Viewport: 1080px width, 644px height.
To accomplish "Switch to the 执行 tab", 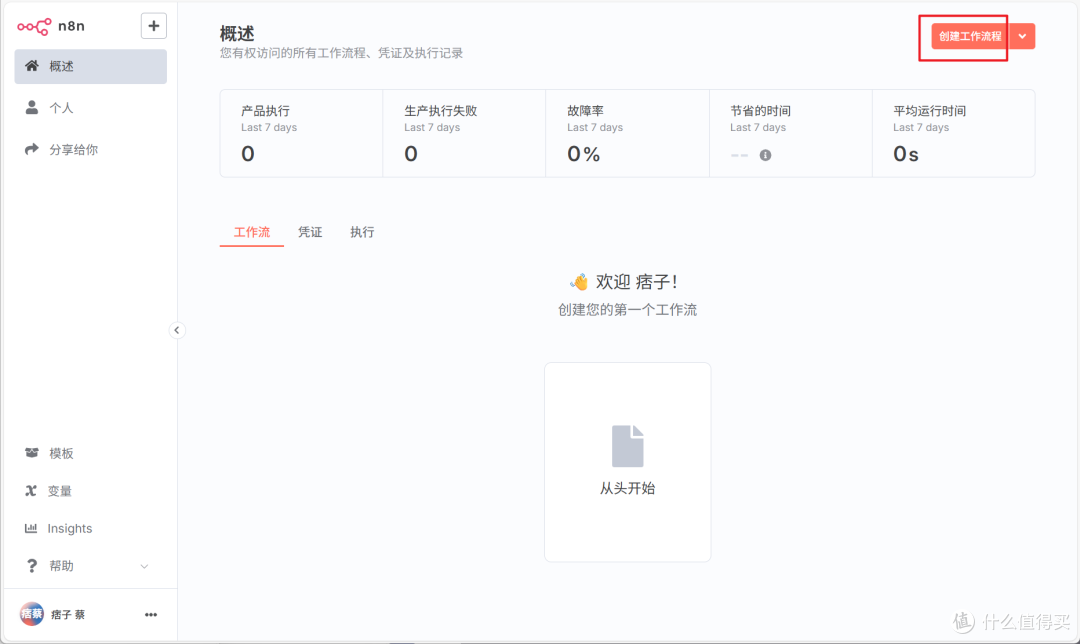I will 362,232.
